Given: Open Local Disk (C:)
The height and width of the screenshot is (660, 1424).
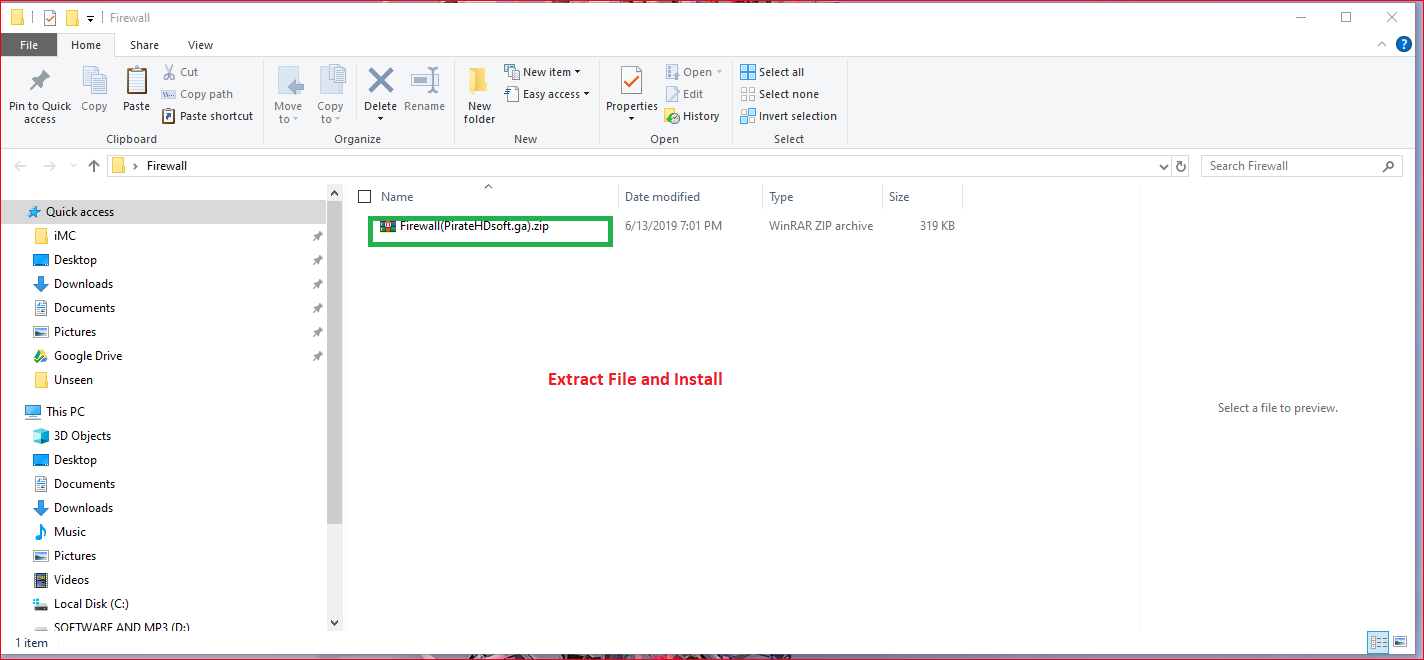Looking at the screenshot, I should point(91,604).
